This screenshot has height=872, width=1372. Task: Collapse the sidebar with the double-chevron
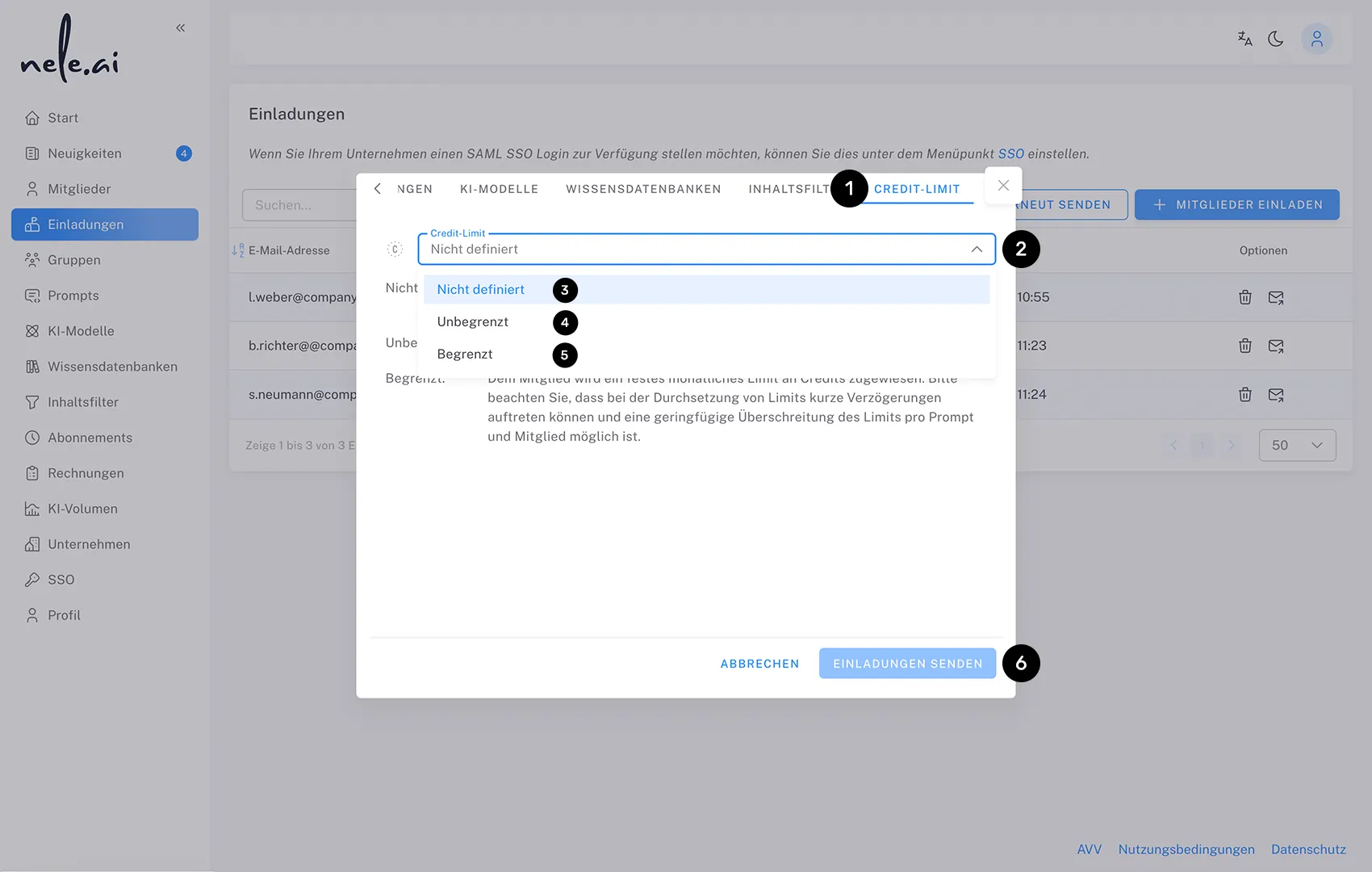(180, 27)
